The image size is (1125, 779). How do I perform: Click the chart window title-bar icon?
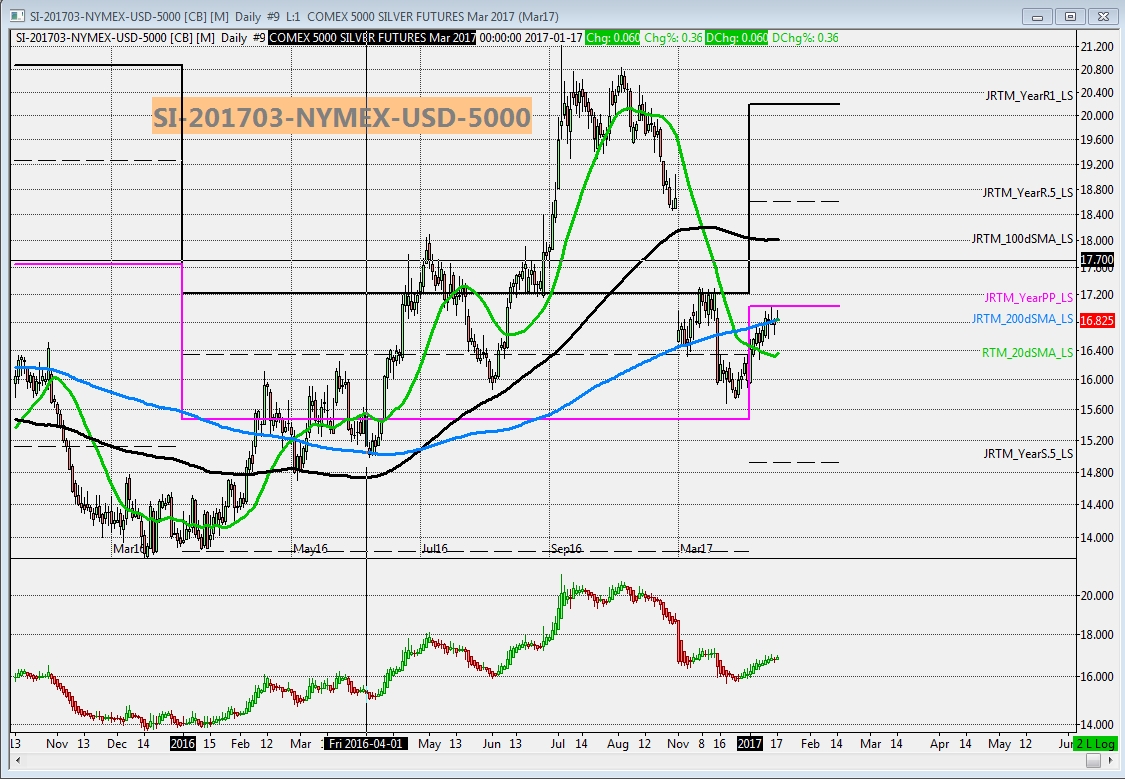tap(18, 16)
